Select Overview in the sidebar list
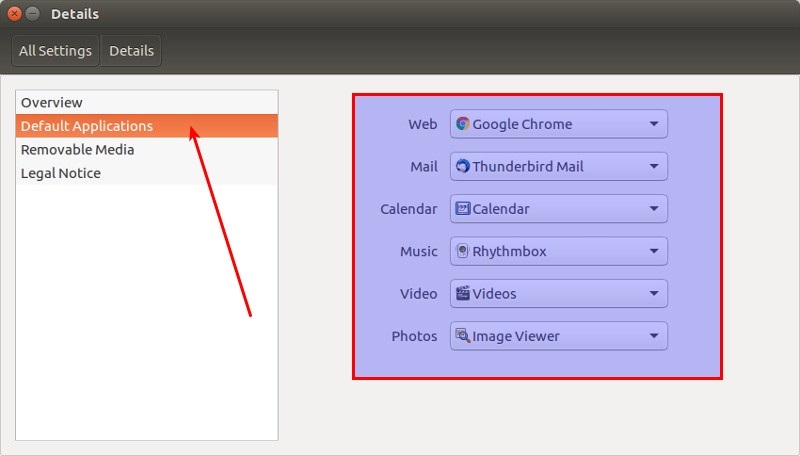Screen dimensions: 800x456 click(147, 103)
